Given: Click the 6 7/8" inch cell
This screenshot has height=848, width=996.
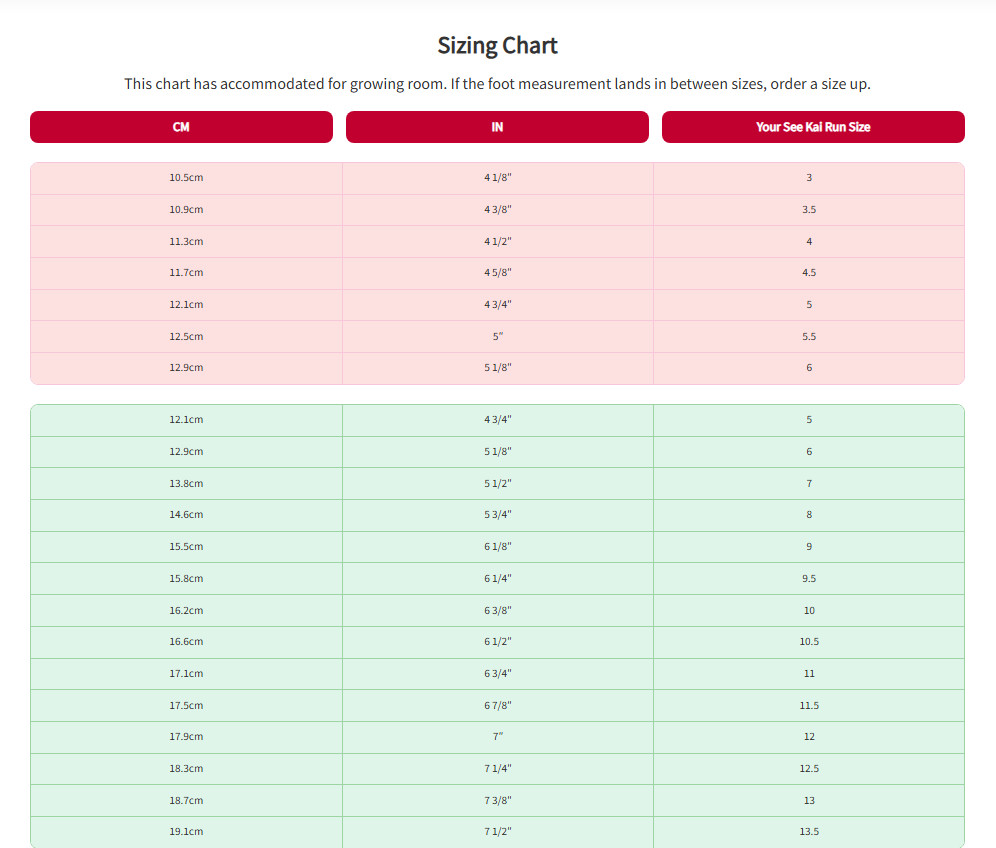Looking at the screenshot, I should click(x=498, y=705).
